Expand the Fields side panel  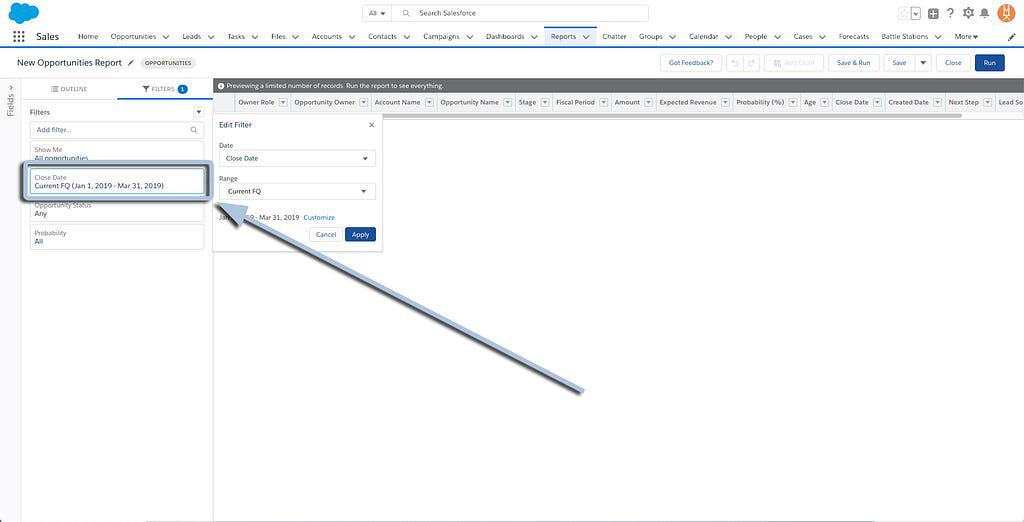10,100
